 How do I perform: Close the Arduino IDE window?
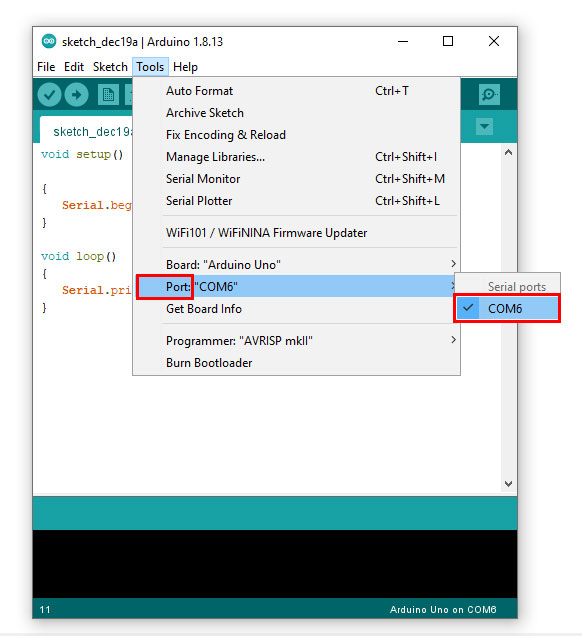[x=494, y=41]
